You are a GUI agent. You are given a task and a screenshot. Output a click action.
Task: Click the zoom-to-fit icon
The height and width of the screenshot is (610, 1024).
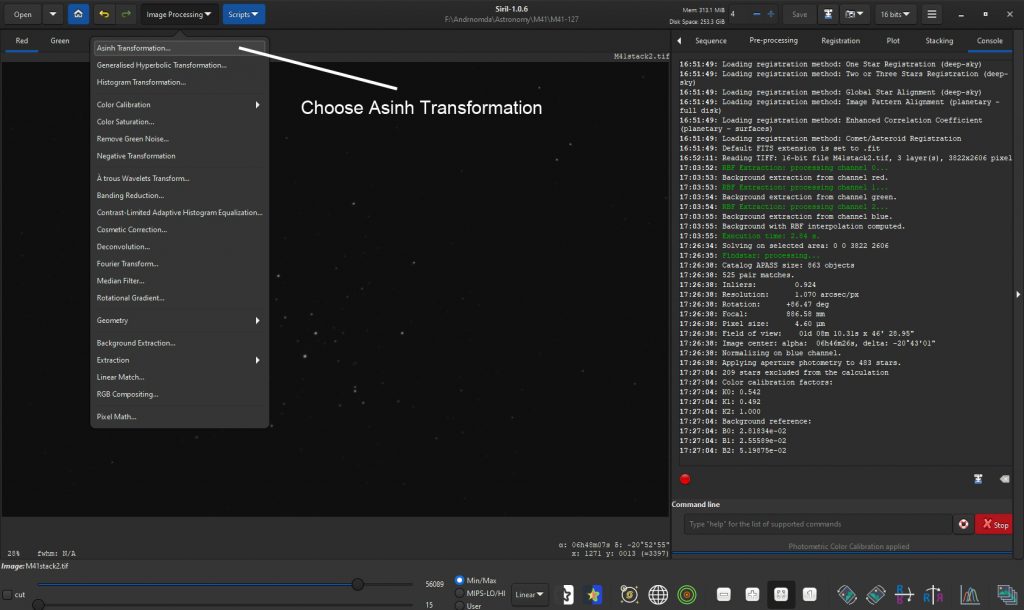coord(781,594)
